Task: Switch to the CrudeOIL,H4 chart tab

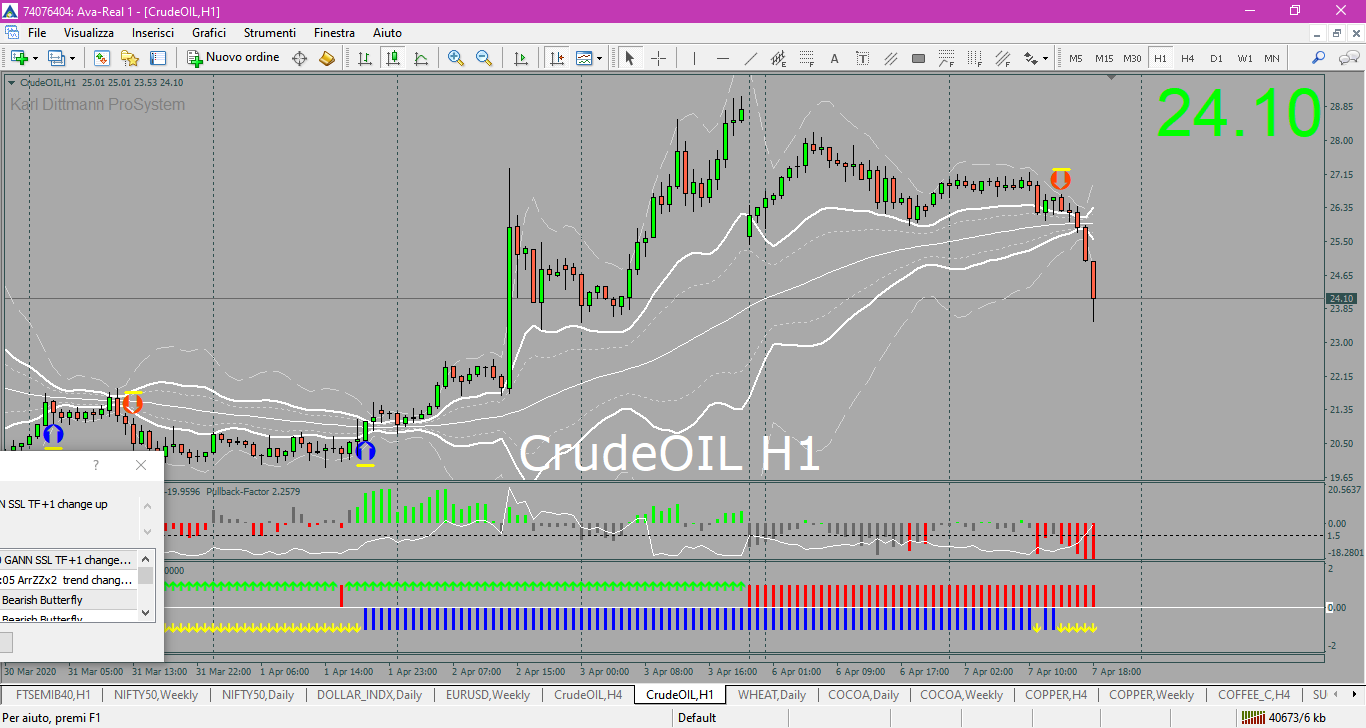Action: click(x=588, y=694)
